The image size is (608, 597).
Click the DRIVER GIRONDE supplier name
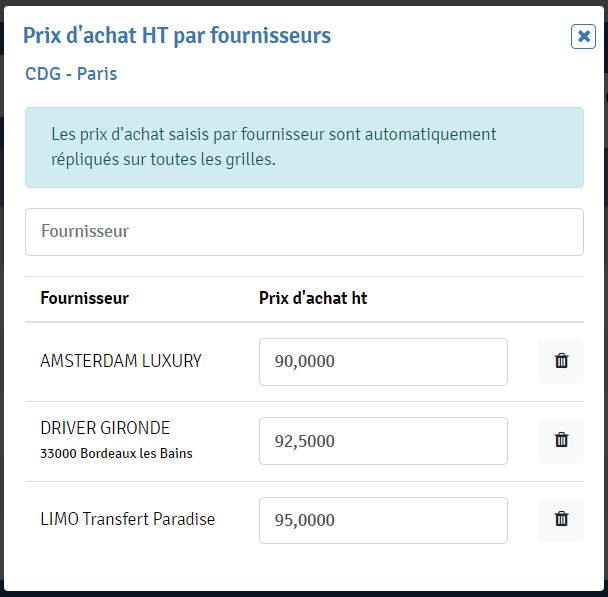point(105,428)
